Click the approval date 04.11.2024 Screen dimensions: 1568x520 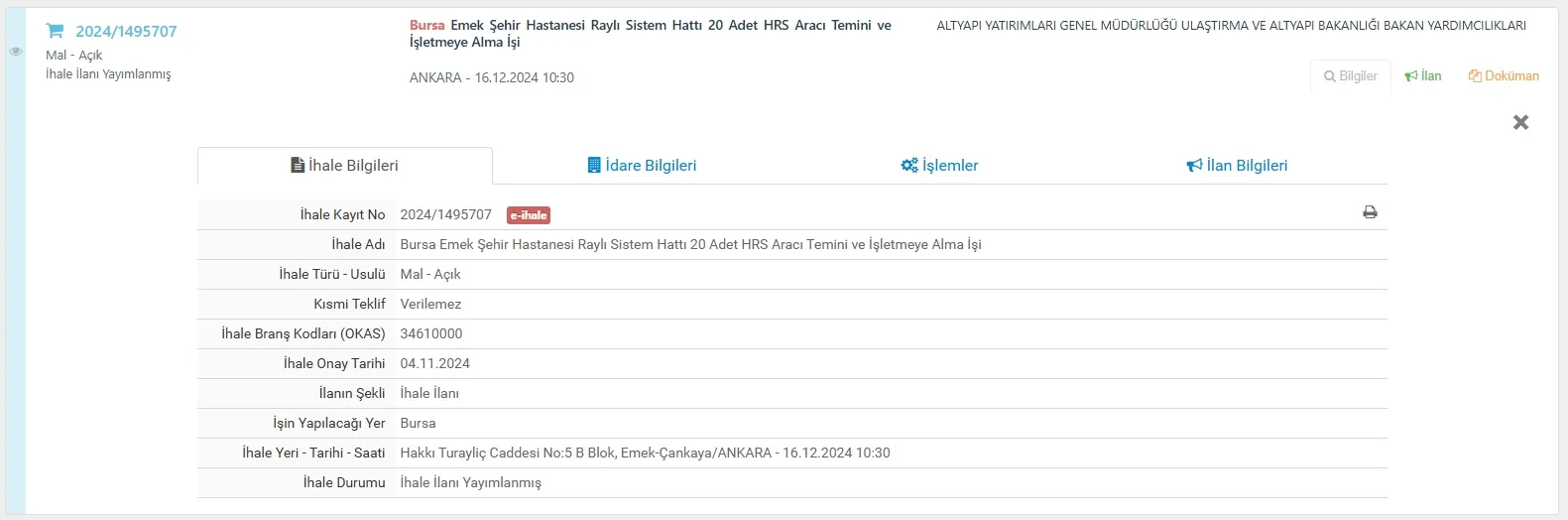pyautogui.click(x=435, y=364)
